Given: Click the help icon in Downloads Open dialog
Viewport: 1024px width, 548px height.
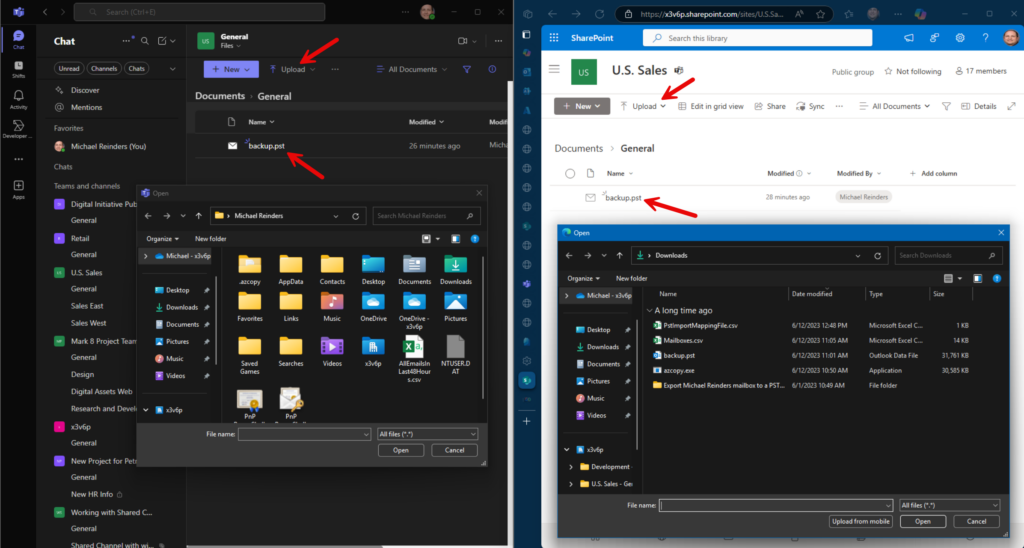Looking at the screenshot, I should click(997, 279).
